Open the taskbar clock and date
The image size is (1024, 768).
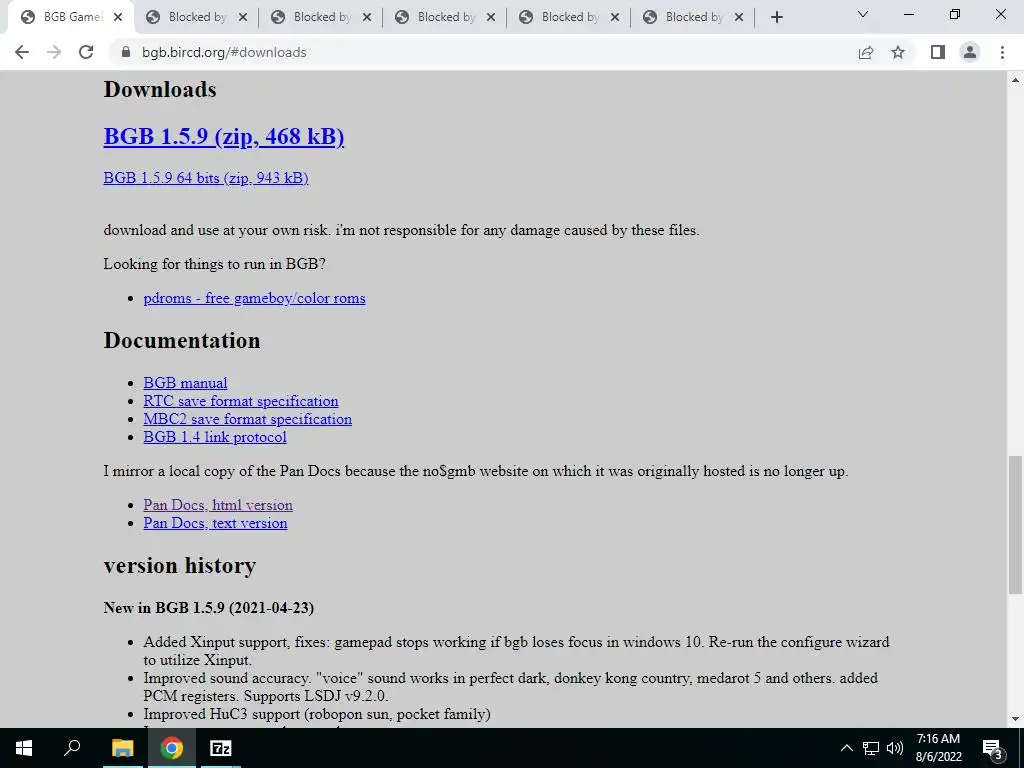938,748
